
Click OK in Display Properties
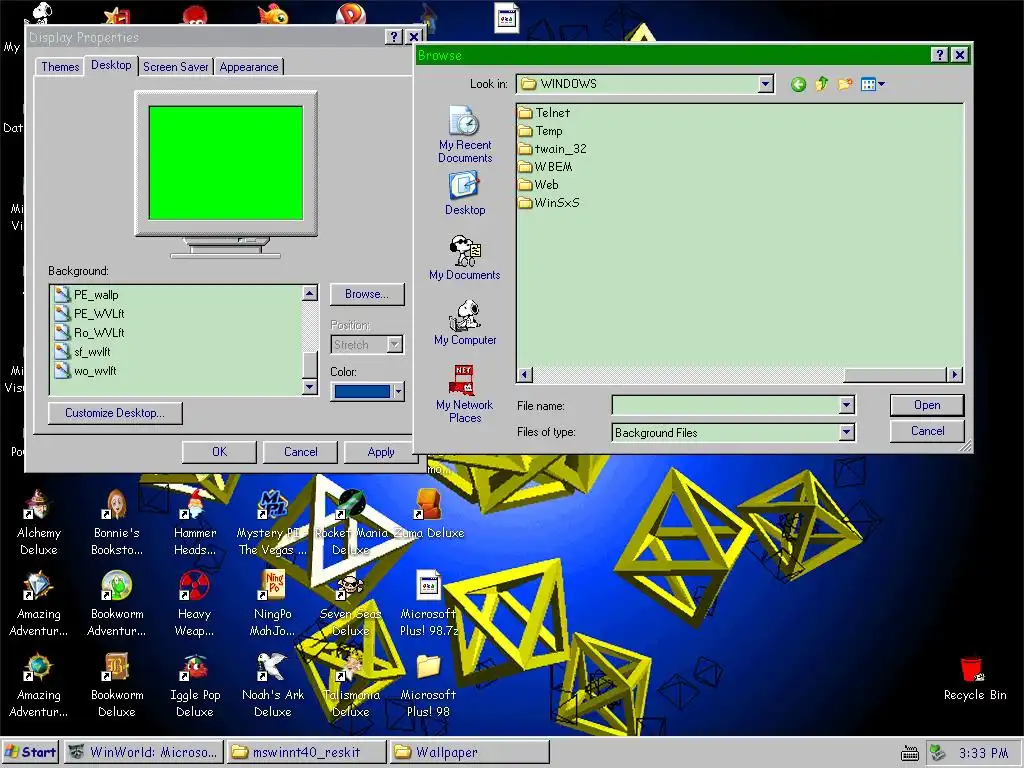coord(219,452)
